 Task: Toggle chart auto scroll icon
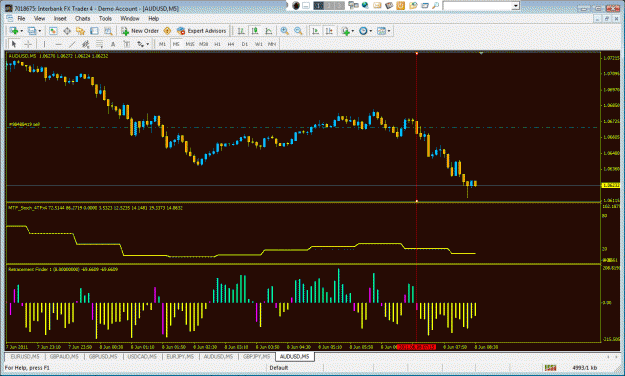(x=316, y=31)
